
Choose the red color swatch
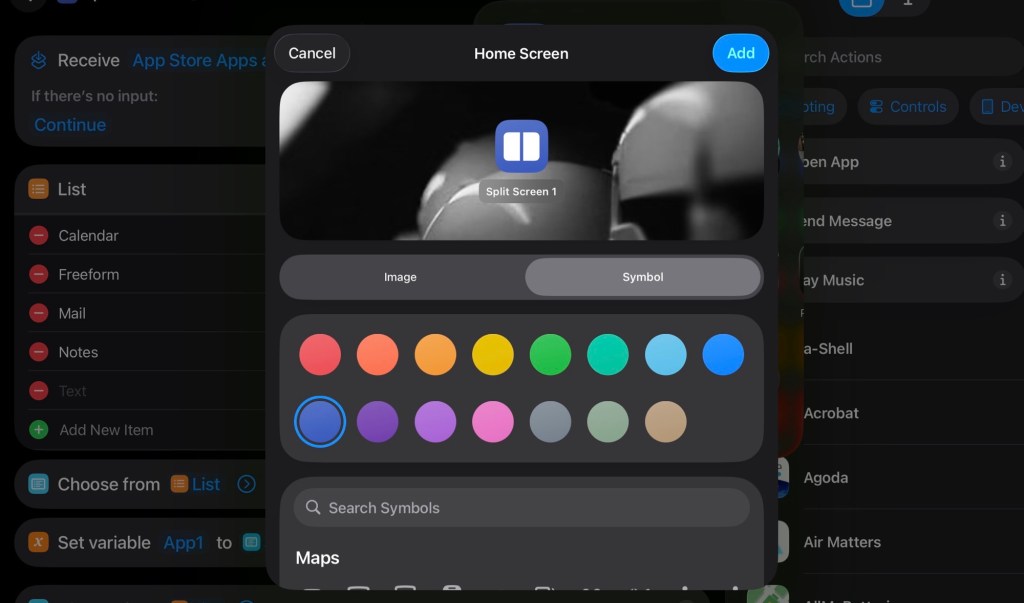pos(320,355)
